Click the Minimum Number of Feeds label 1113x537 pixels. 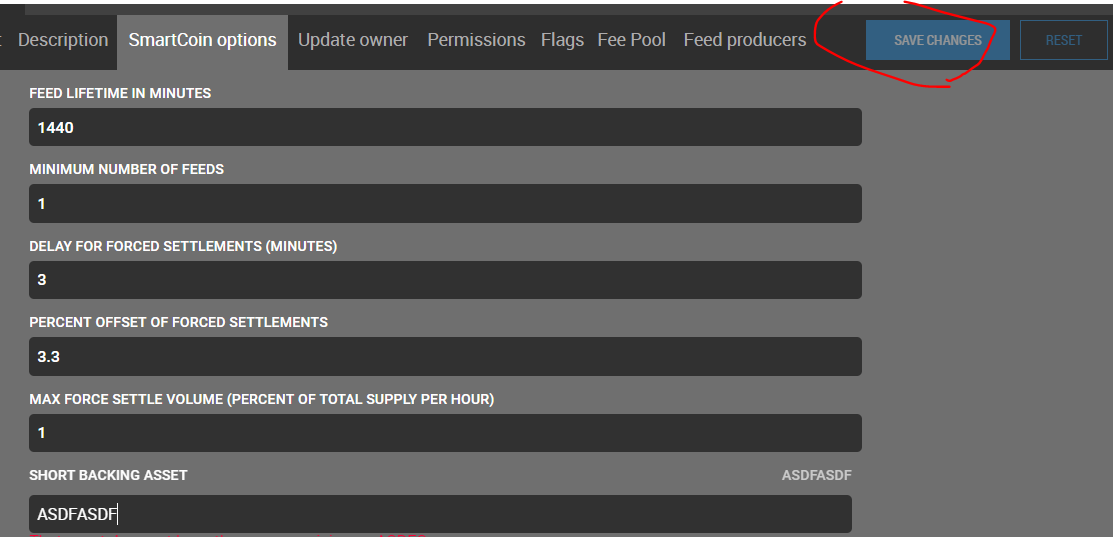click(126, 169)
